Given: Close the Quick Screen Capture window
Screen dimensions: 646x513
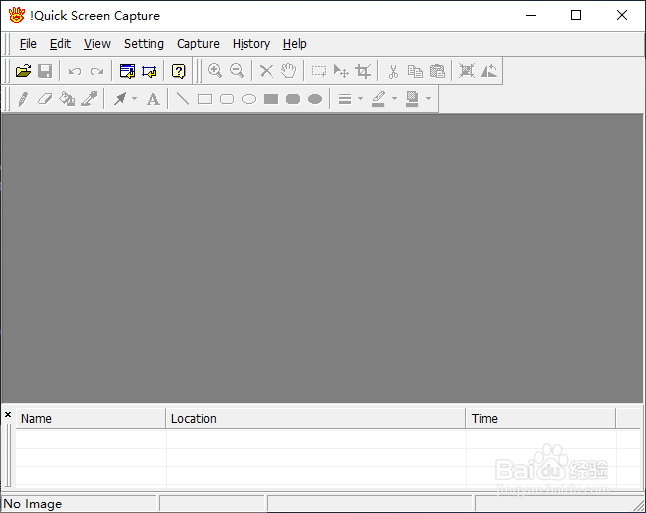Looking at the screenshot, I should tap(622, 16).
